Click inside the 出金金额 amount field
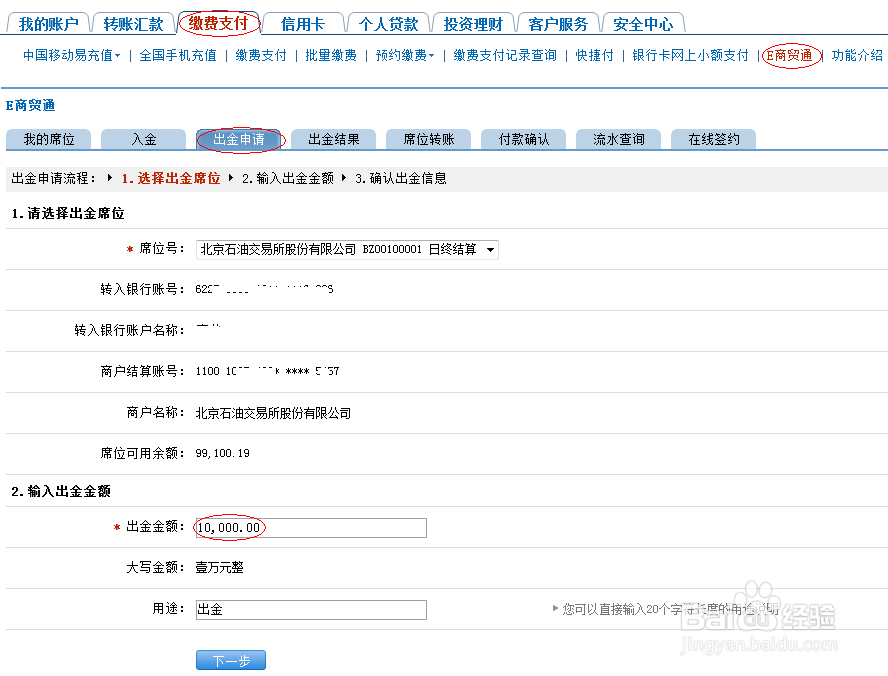Screen dimensions: 888x676 pos(310,528)
